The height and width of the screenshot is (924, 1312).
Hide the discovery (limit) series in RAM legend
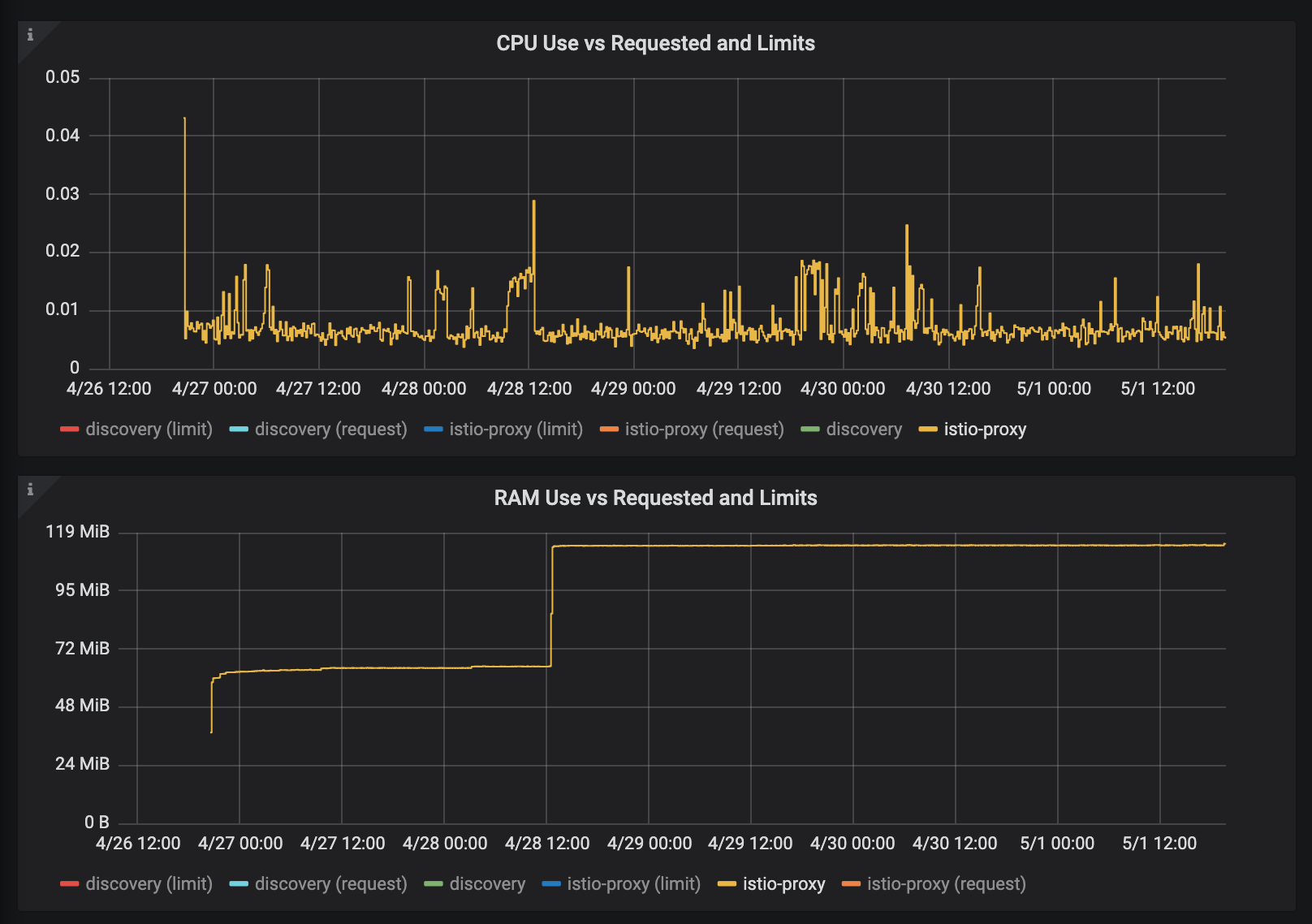tap(148, 883)
